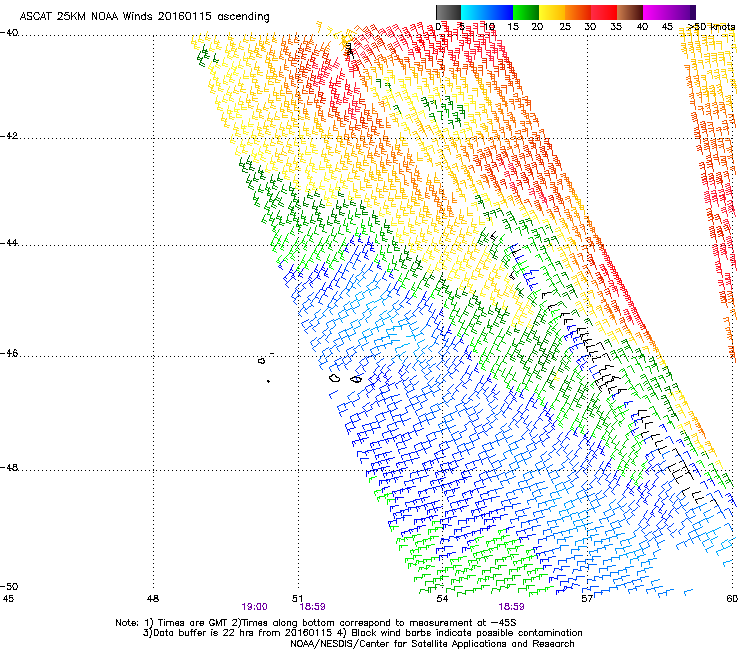740x650 pixels.
Task: Click the '-46' latitude axis label
Action: (x=9, y=353)
